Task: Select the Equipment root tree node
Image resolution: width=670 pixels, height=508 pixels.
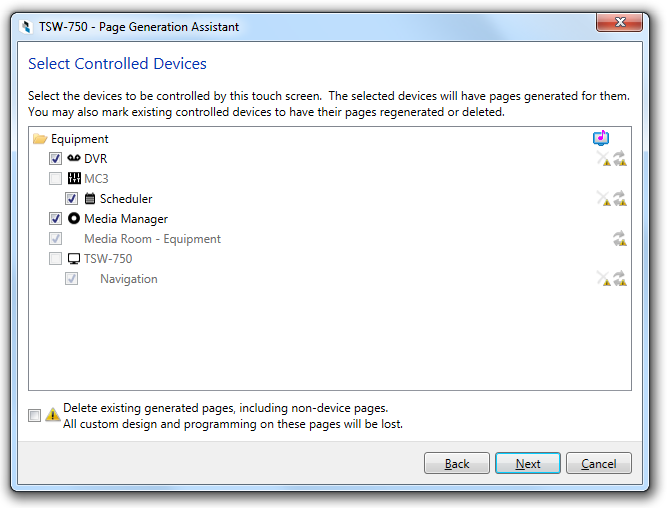Action: [x=79, y=139]
